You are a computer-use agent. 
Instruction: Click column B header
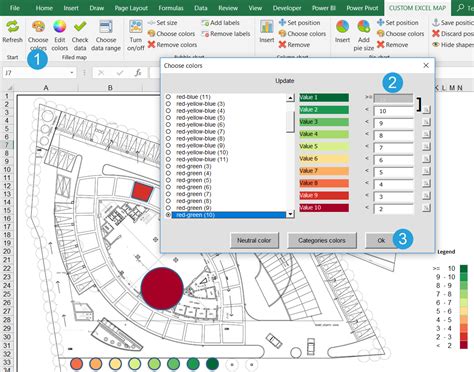110,88
